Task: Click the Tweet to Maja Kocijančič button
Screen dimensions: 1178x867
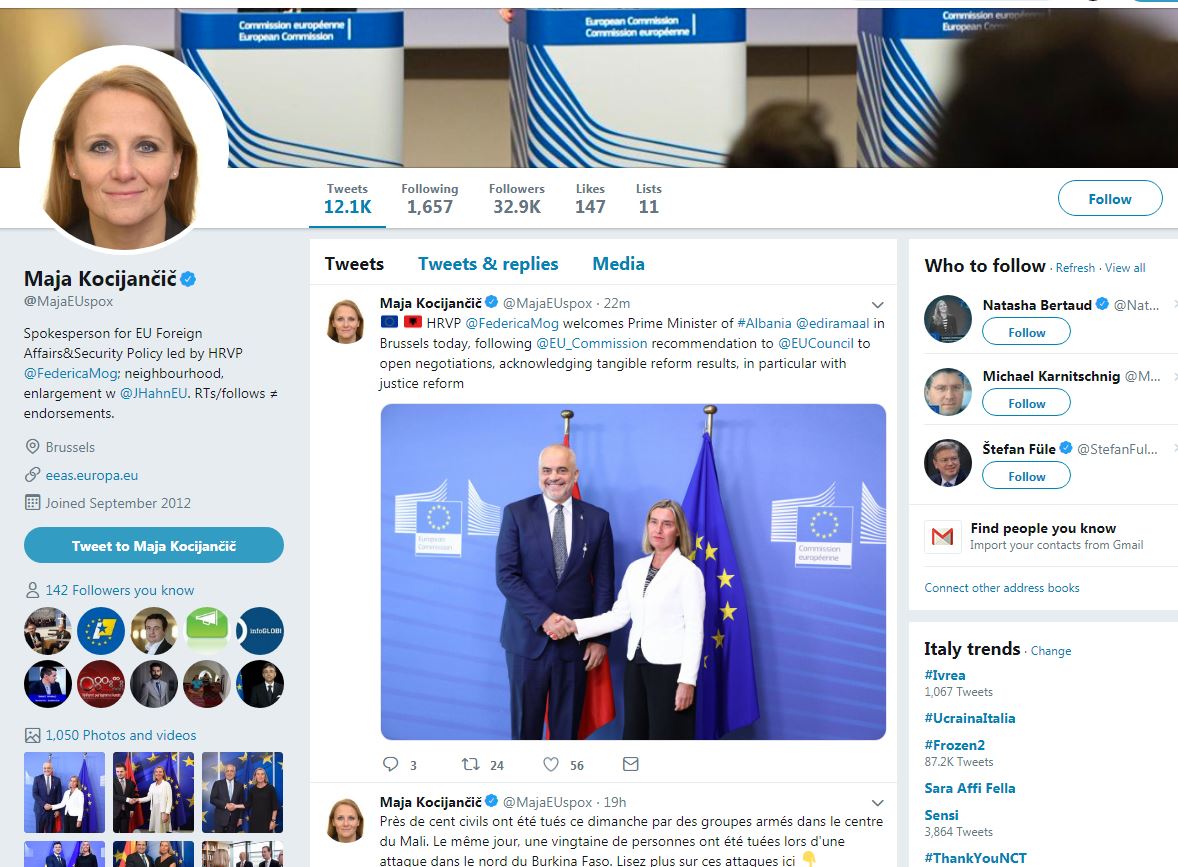Action: 154,545
